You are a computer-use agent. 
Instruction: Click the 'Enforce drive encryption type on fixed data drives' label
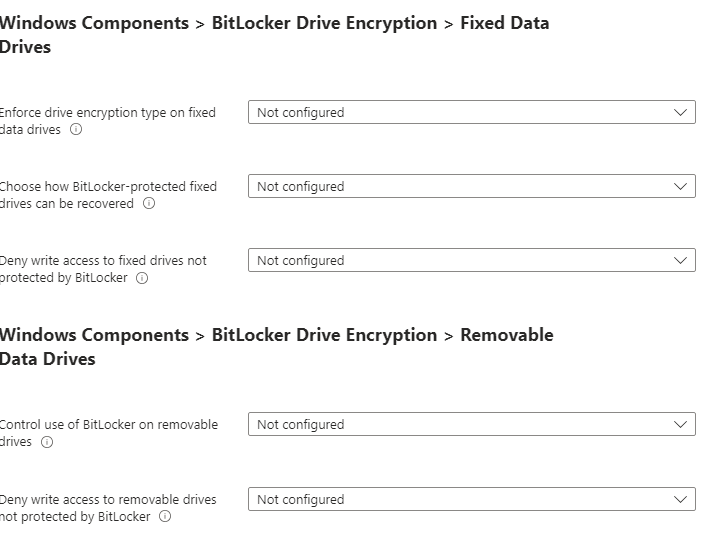[x=108, y=121]
